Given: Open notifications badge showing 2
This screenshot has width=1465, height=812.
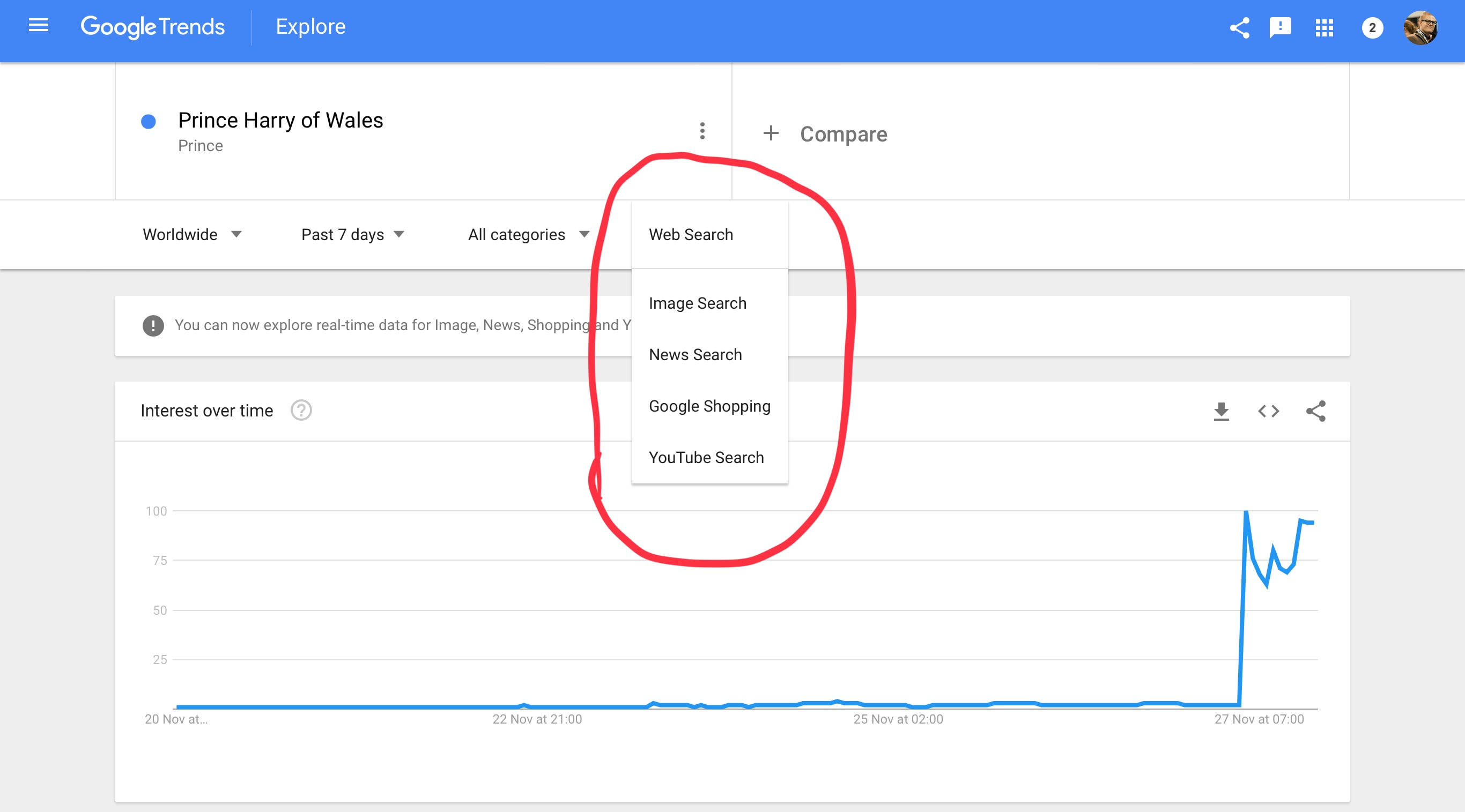Looking at the screenshot, I should pyautogui.click(x=1372, y=27).
